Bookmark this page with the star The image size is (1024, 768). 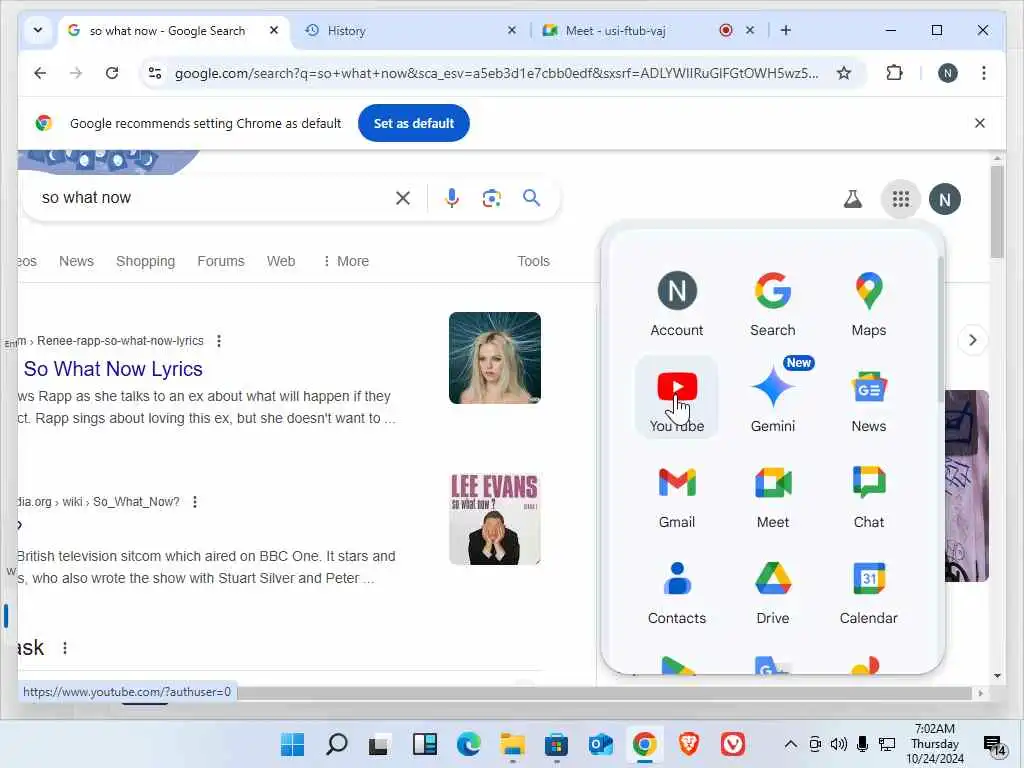(844, 73)
